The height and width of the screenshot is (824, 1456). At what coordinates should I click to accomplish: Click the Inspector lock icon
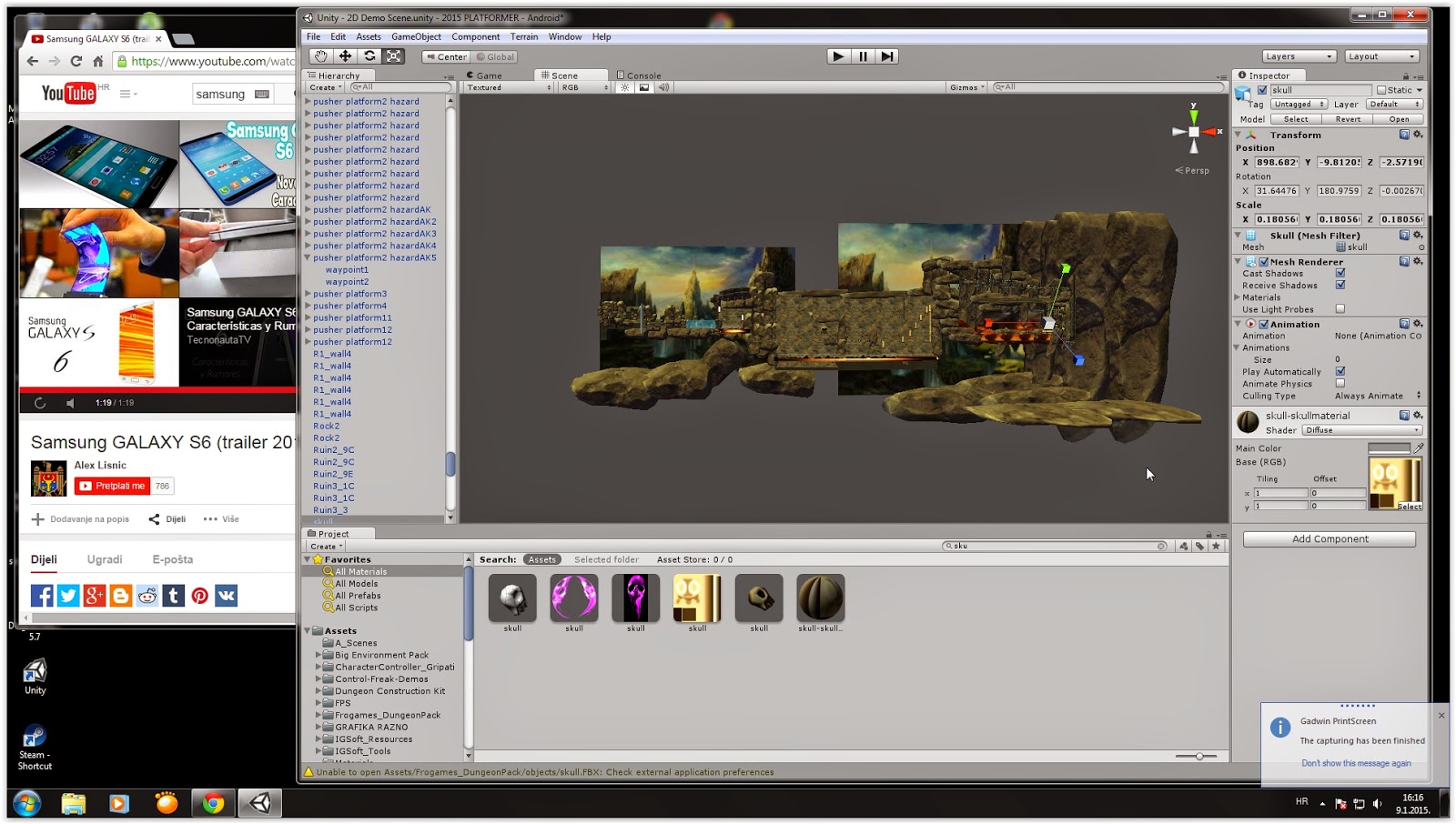click(1406, 76)
